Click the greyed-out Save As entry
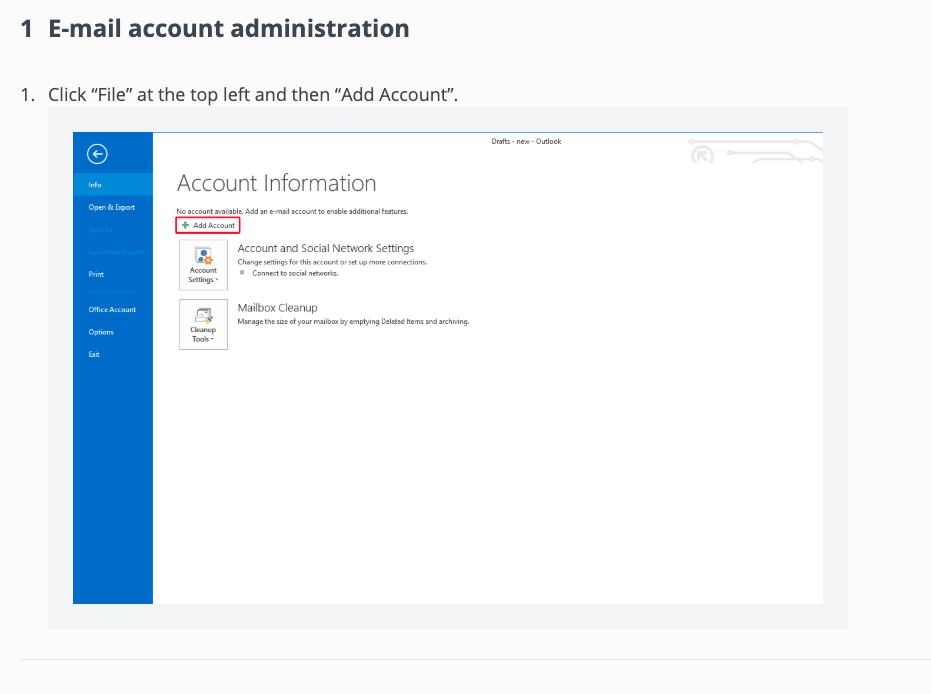This screenshot has width=931, height=694. point(99,230)
